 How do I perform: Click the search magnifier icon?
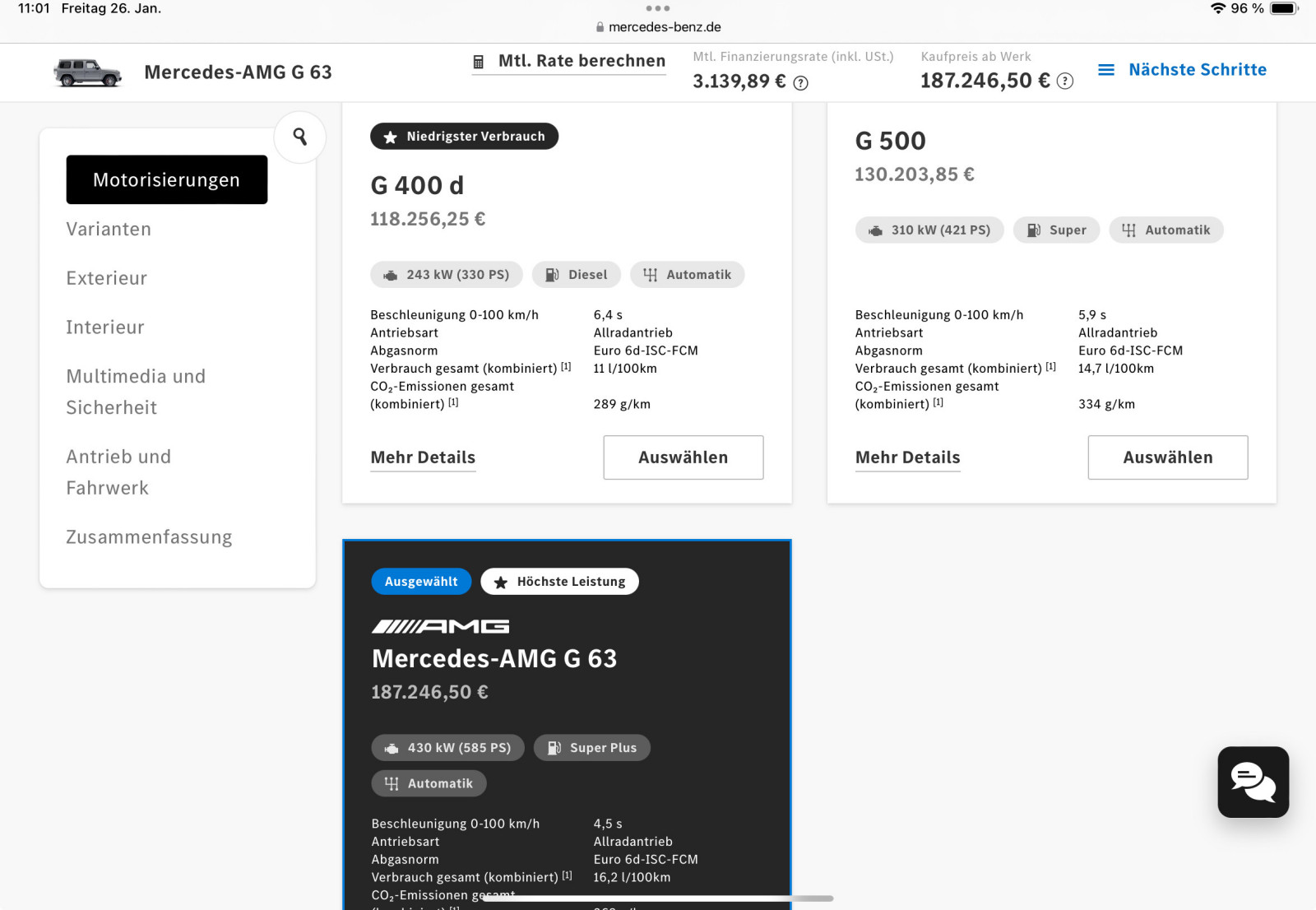pos(300,137)
